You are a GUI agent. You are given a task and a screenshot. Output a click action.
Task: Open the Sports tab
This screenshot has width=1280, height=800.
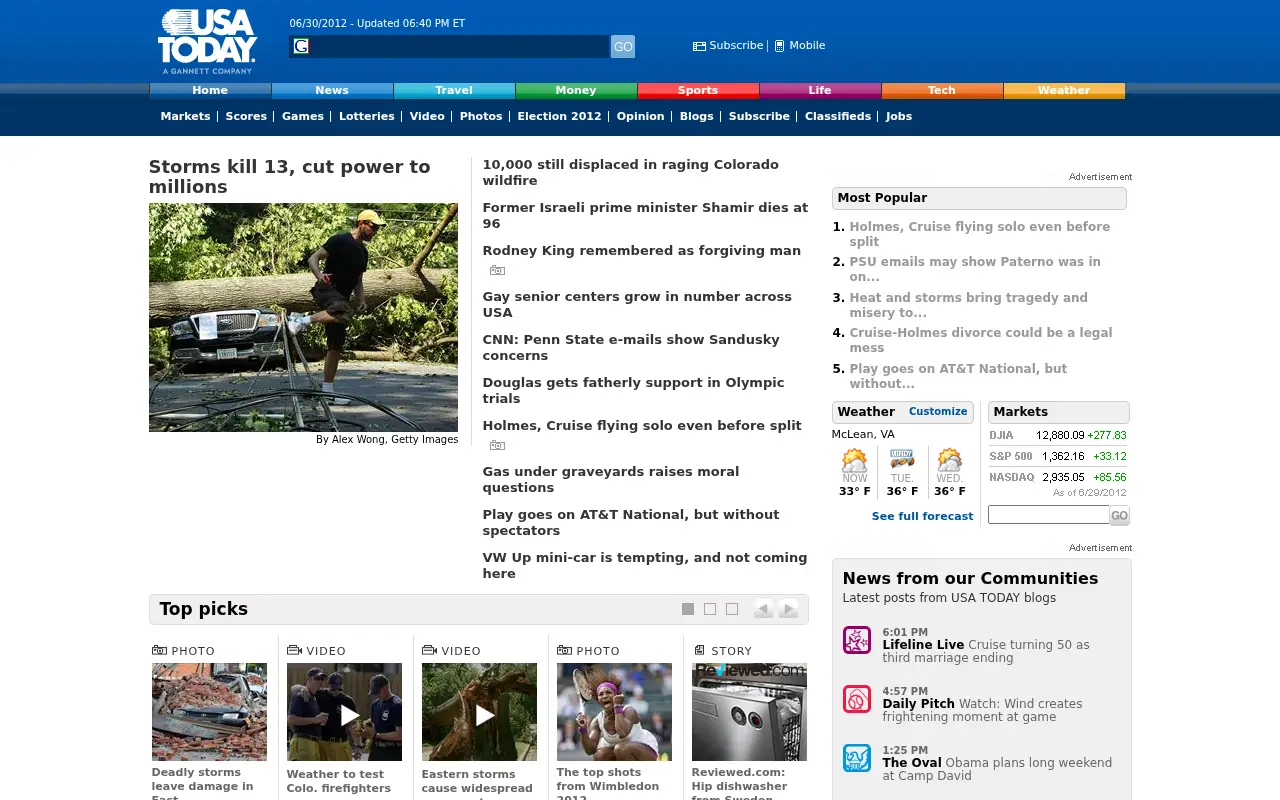[x=698, y=91]
